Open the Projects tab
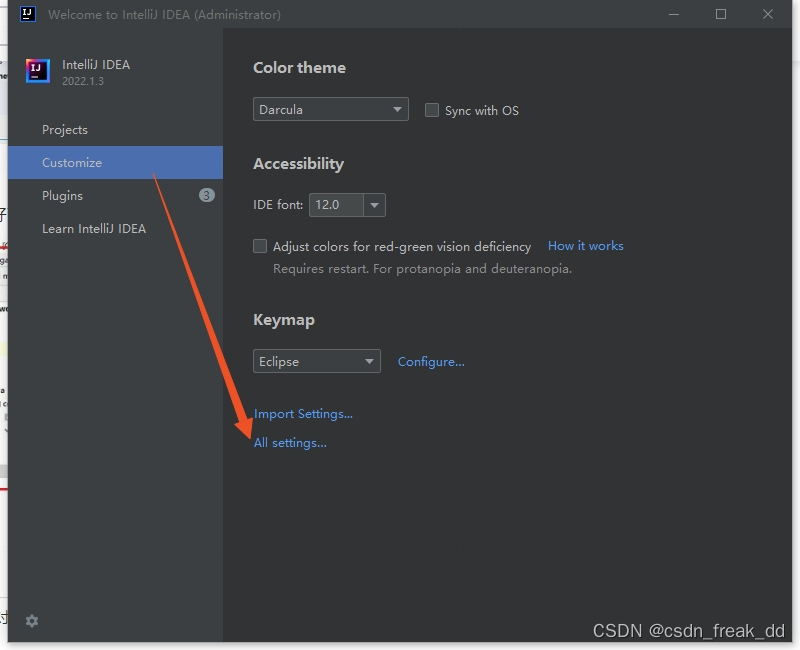Viewport: 800px width, 650px height. pos(115,130)
